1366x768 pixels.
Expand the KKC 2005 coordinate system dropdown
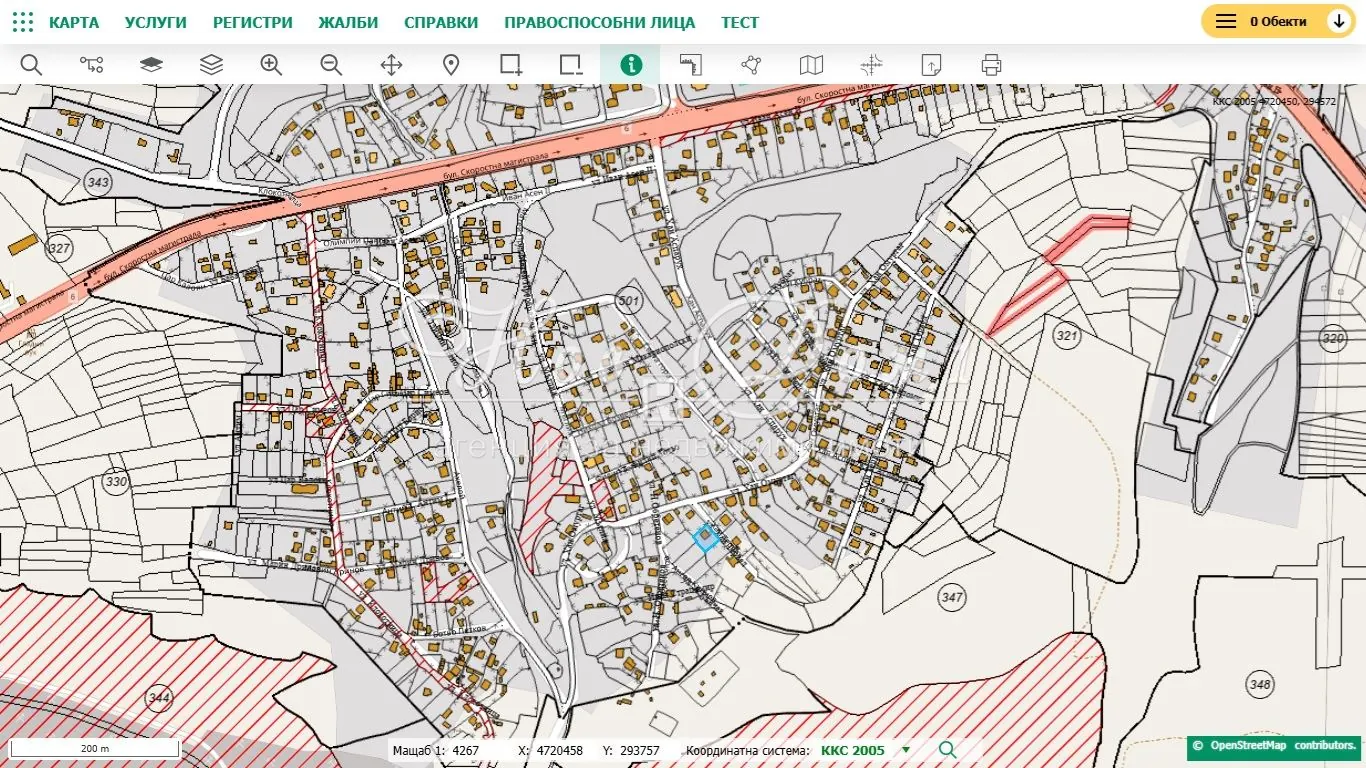(x=906, y=750)
